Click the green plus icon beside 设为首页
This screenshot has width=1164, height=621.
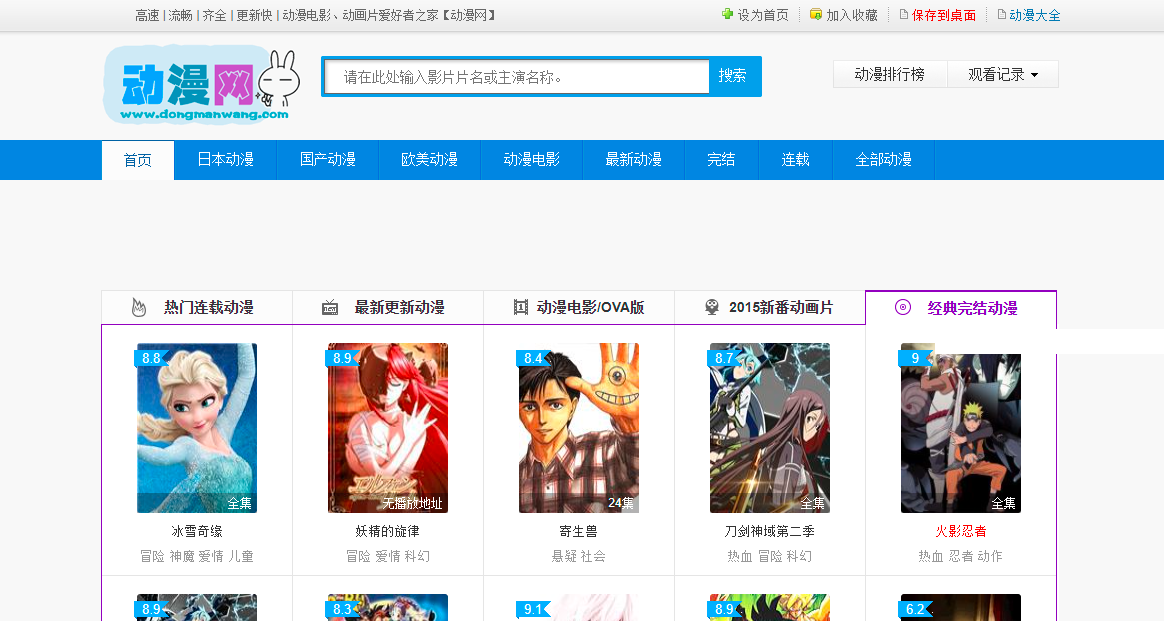click(x=727, y=14)
